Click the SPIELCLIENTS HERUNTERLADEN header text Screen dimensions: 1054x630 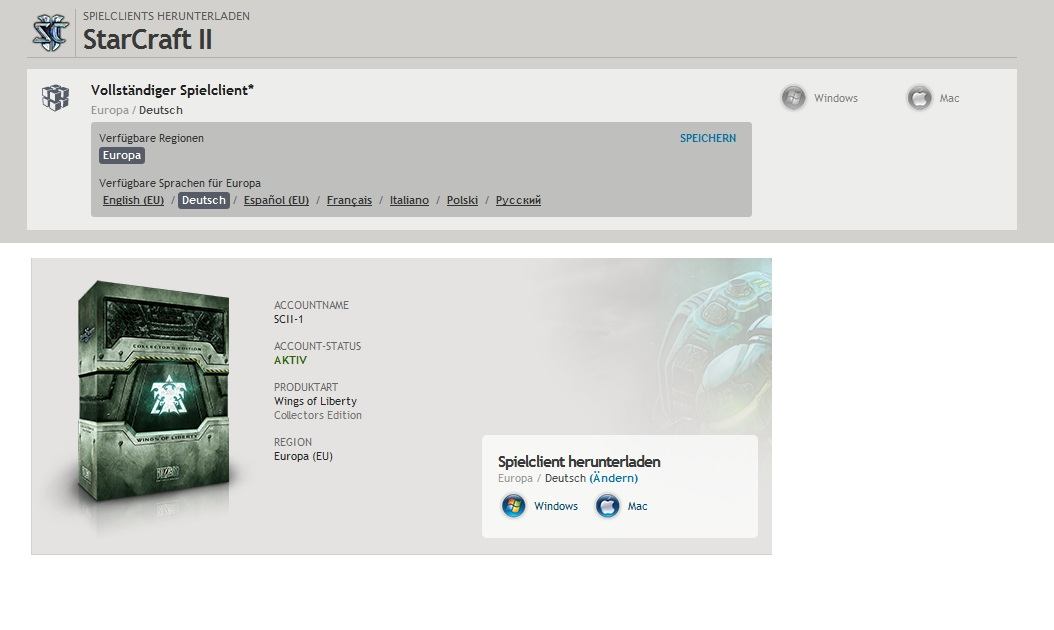(x=166, y=16)
